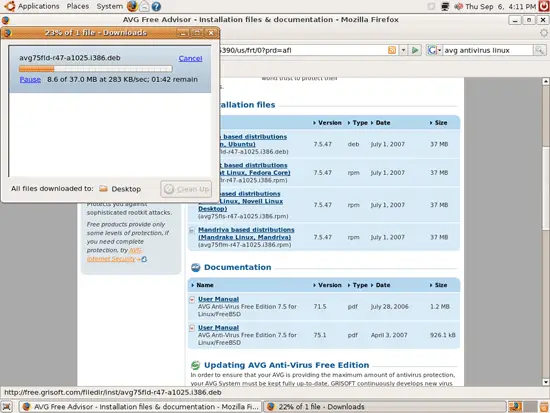Click the search magnifier icon
This screenshot has width=550, height=413.
(x=539, y=50)
